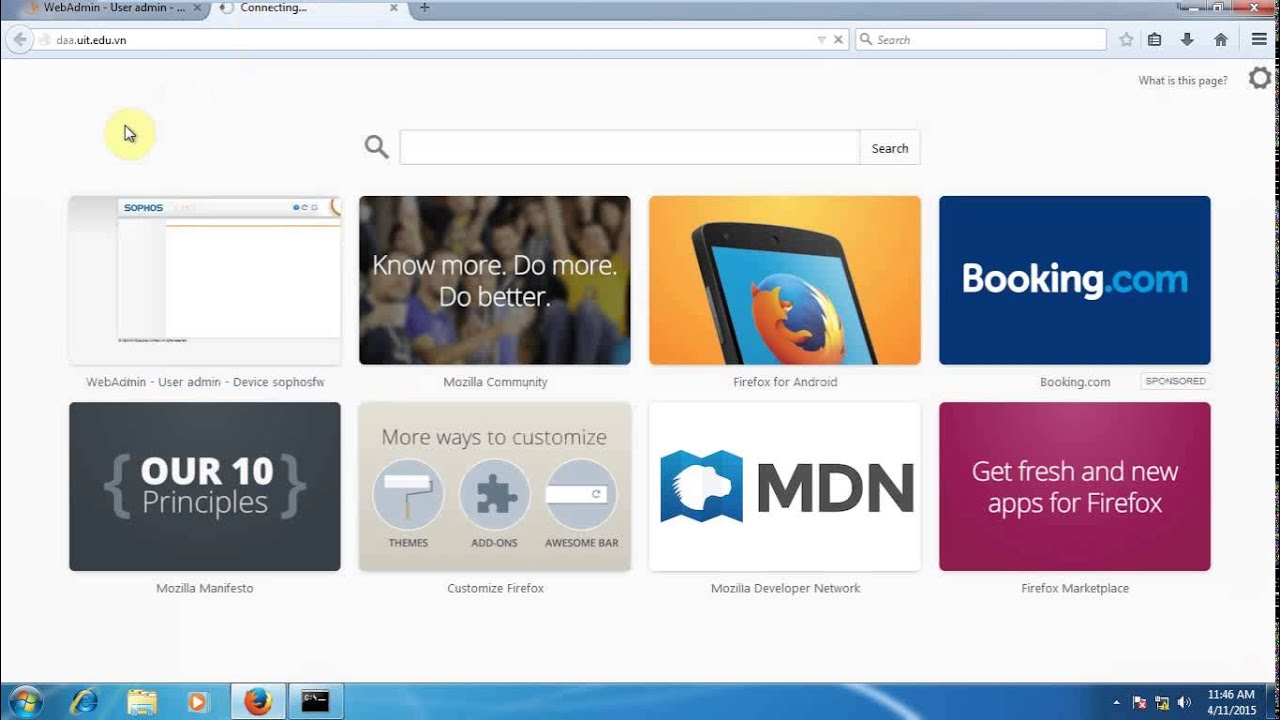The image size is (1280, 720).
Task: Open the Downloads arrow in the toolbar
Action: [1187, 40]
